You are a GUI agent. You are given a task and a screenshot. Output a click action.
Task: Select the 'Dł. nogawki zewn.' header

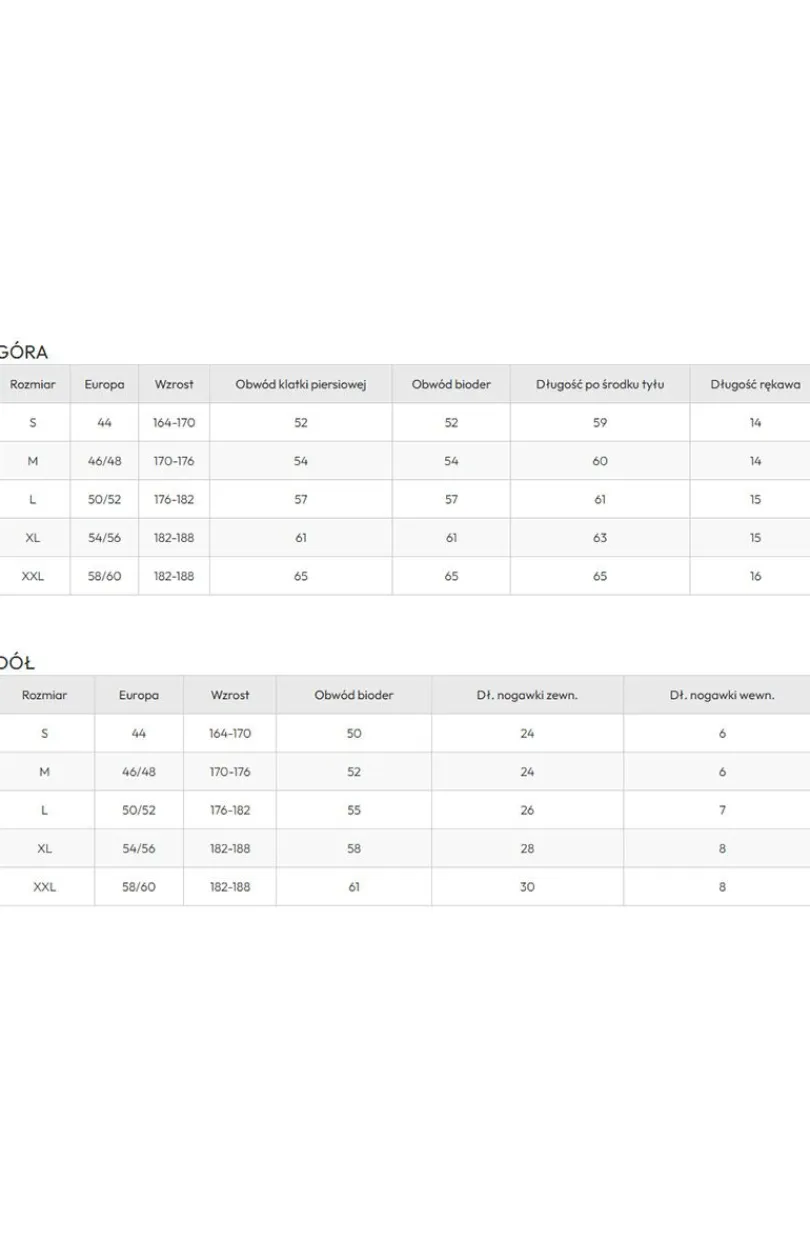pos(527,695)
